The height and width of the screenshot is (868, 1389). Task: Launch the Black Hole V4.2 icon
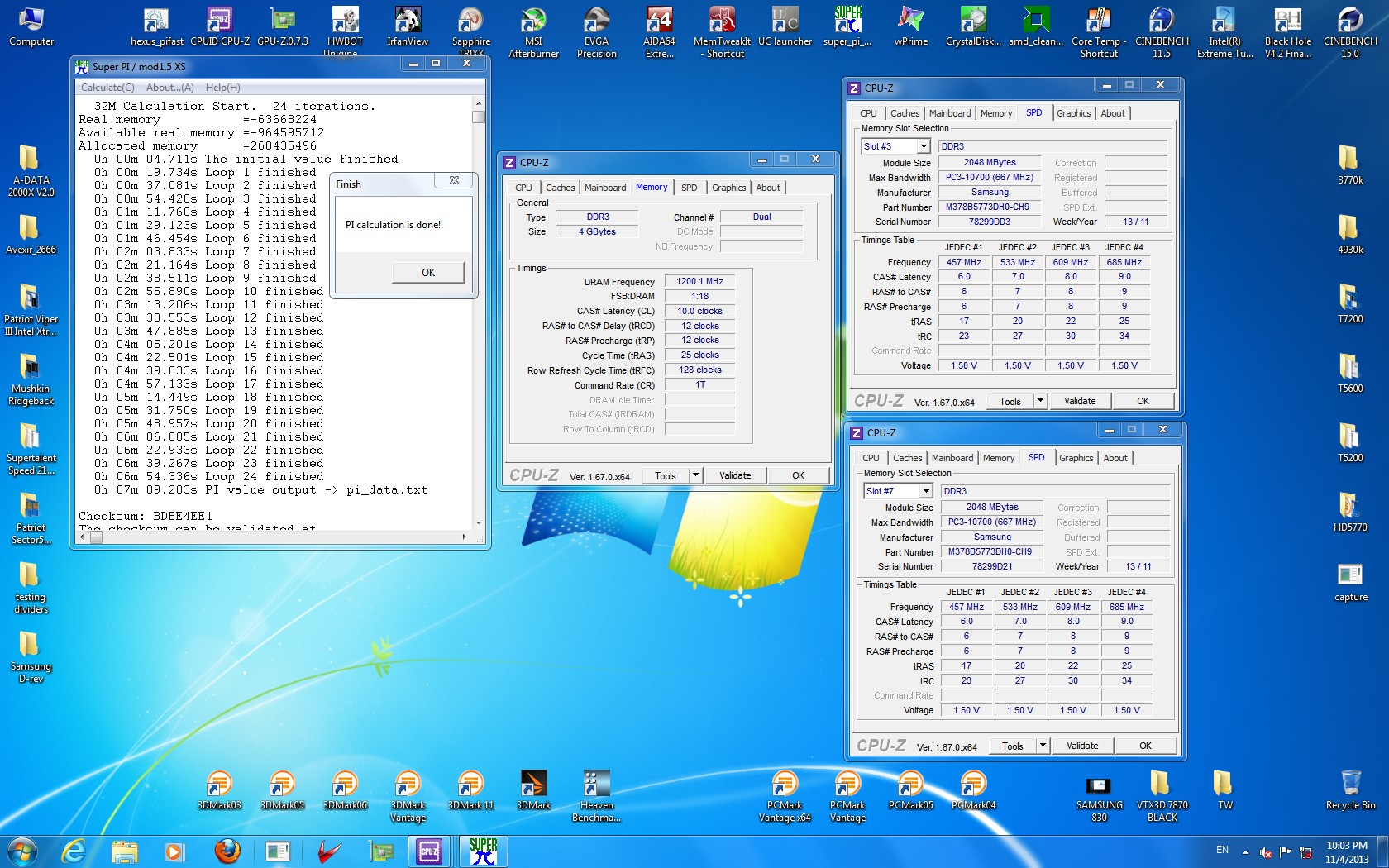1287,32
